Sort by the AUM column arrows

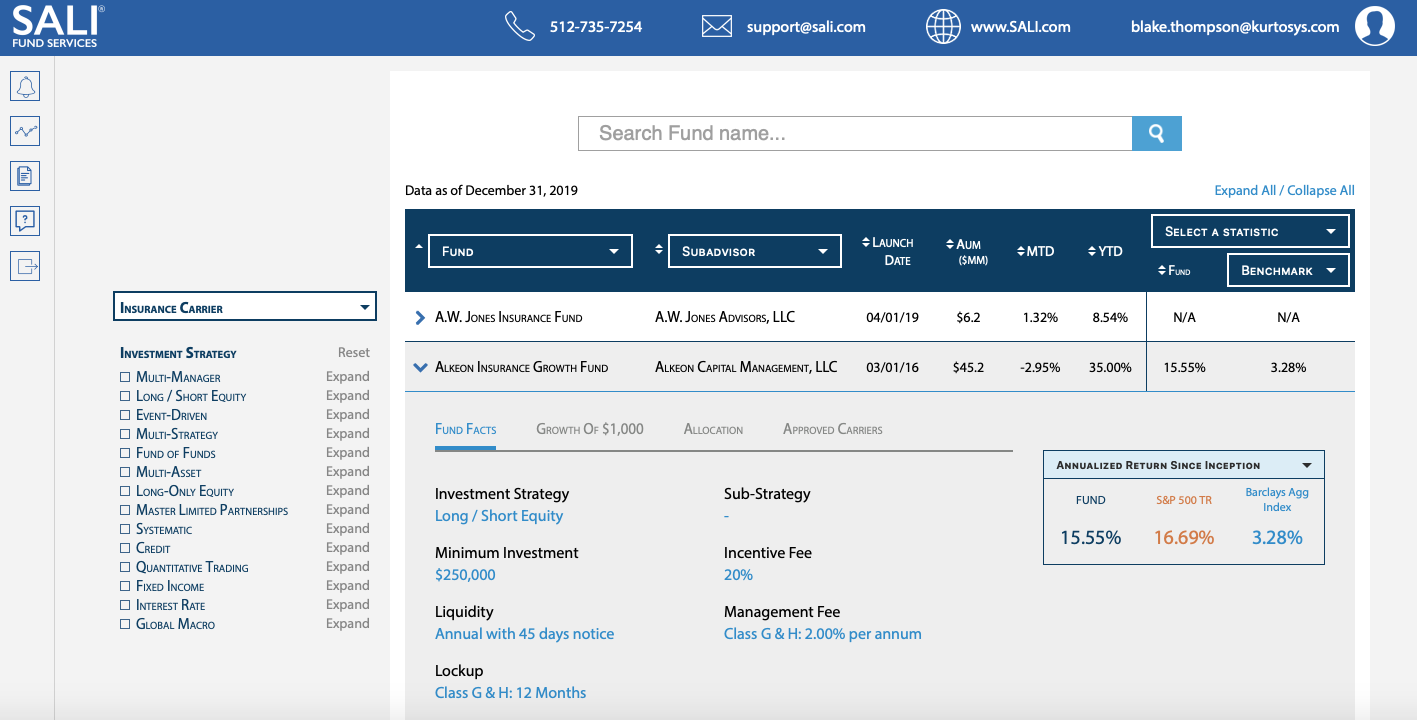pyautogui.click(x=948, y=243)
